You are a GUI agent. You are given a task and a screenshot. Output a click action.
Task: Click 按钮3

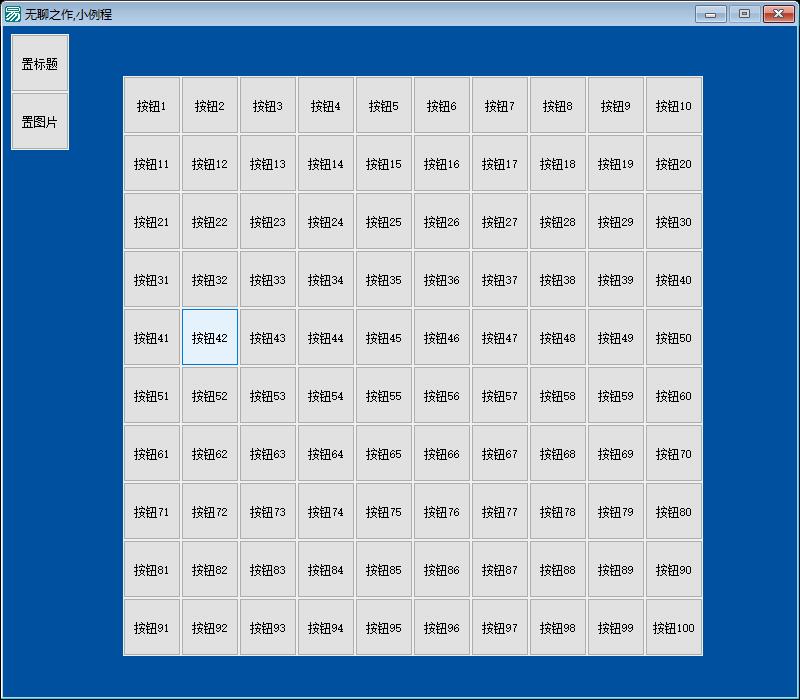(x=268, y=105)
